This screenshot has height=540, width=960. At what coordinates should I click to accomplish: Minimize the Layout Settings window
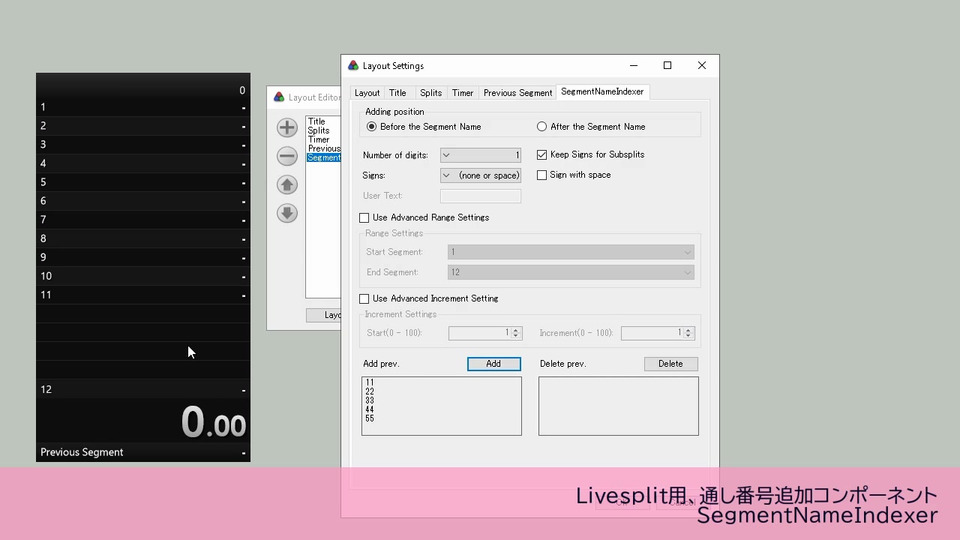click(634, 66)
